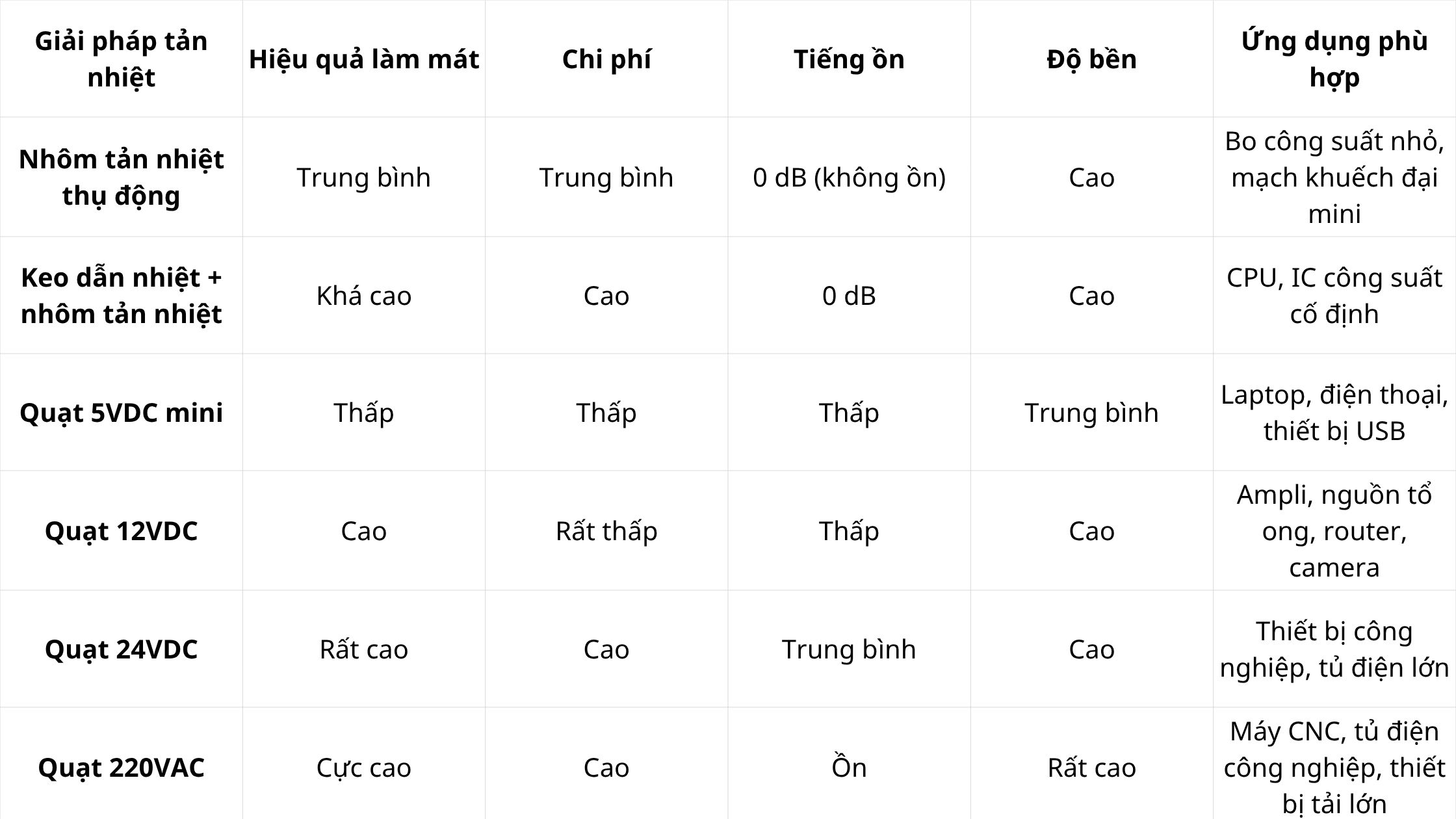Click the "Giải pháp tản nhiệt" column header
Screen dimensions: 1456x819
point(121,59)
